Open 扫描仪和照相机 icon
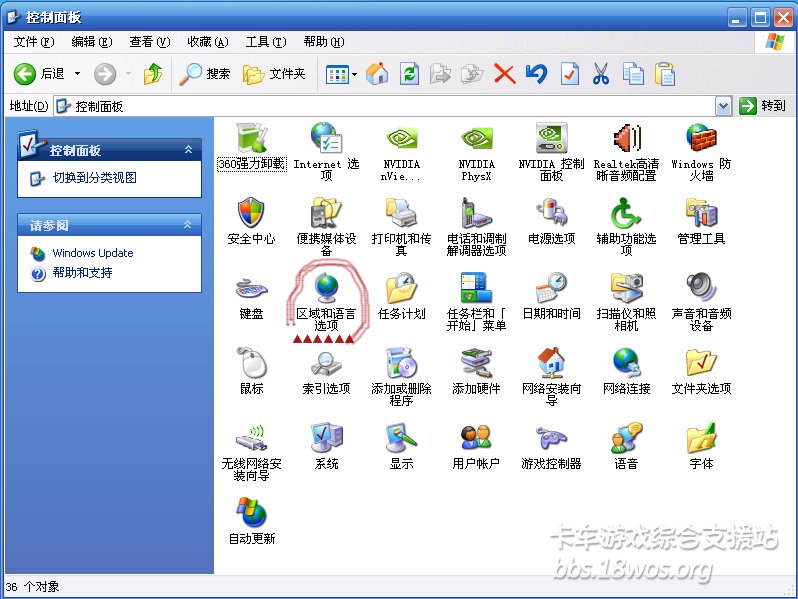Screen dimensions: 798x599 [x=626, y=288]
